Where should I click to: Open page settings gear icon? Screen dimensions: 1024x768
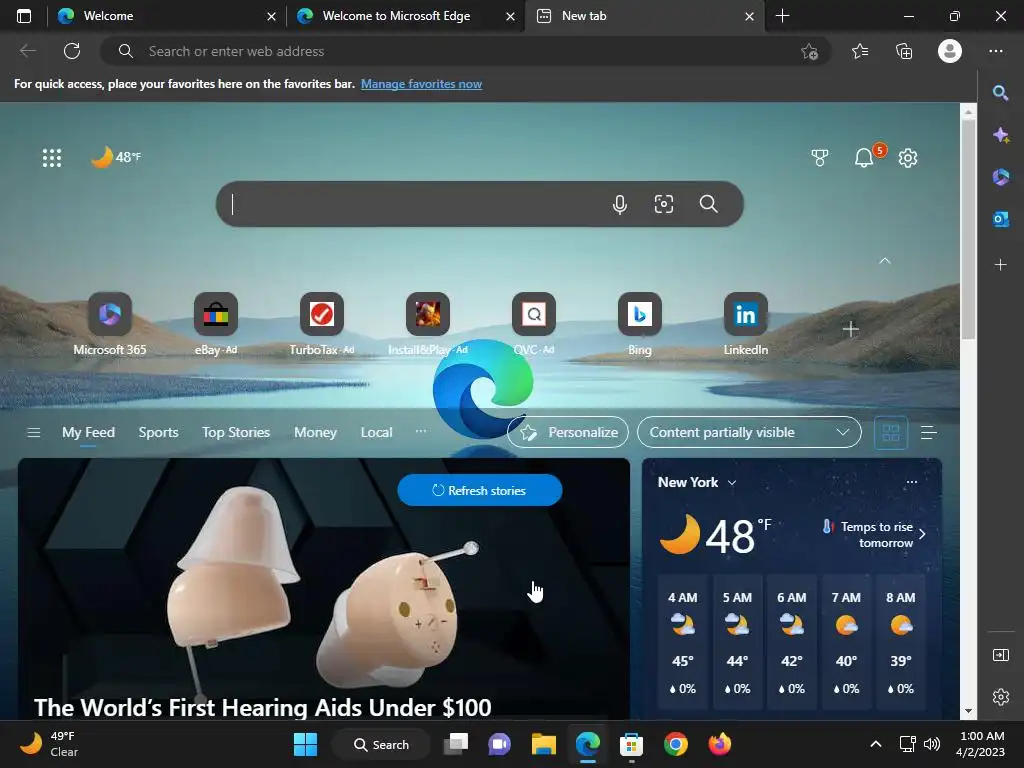908,157
